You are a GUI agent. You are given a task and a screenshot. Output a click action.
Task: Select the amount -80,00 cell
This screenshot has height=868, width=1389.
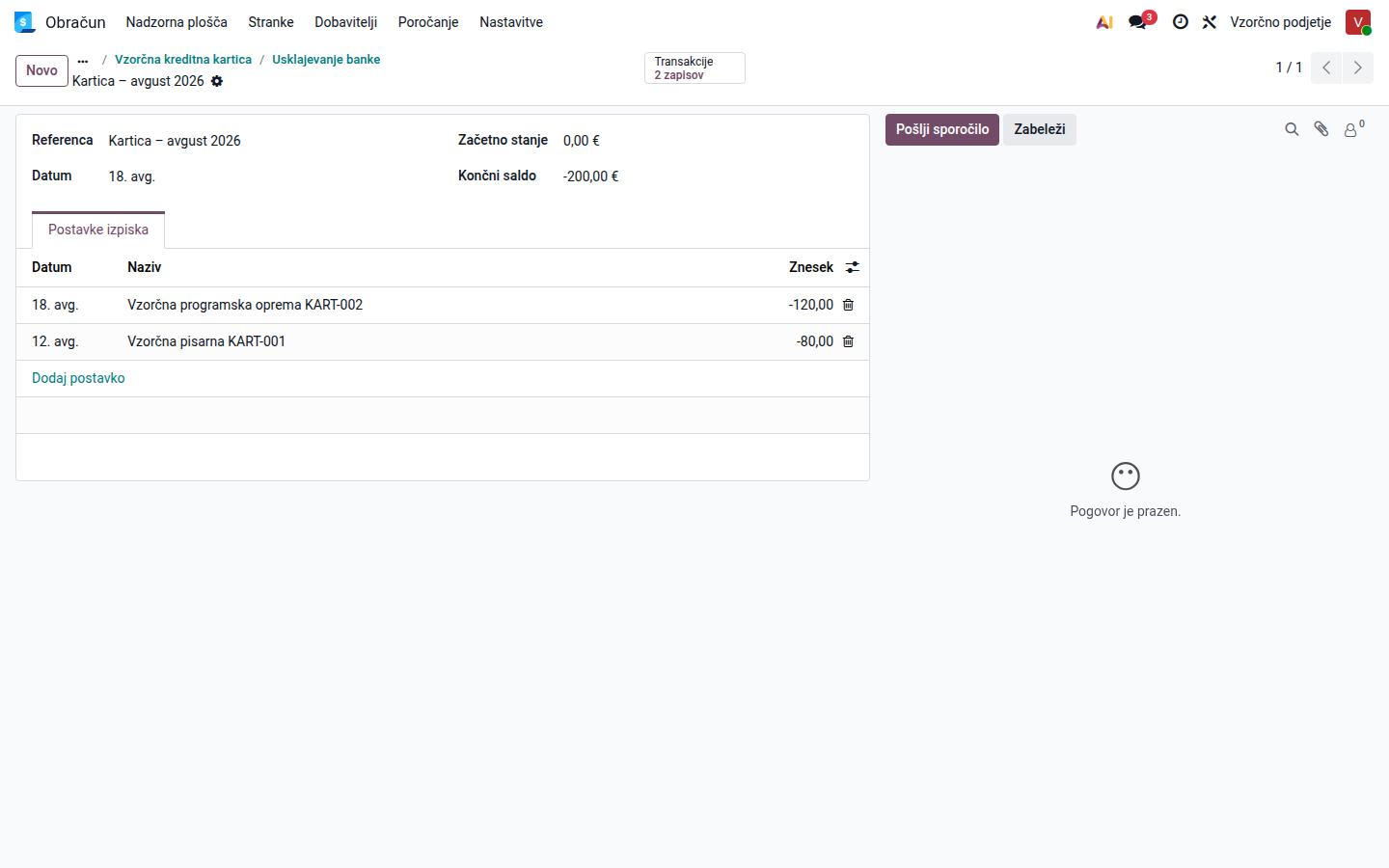[x=815, y=341]
